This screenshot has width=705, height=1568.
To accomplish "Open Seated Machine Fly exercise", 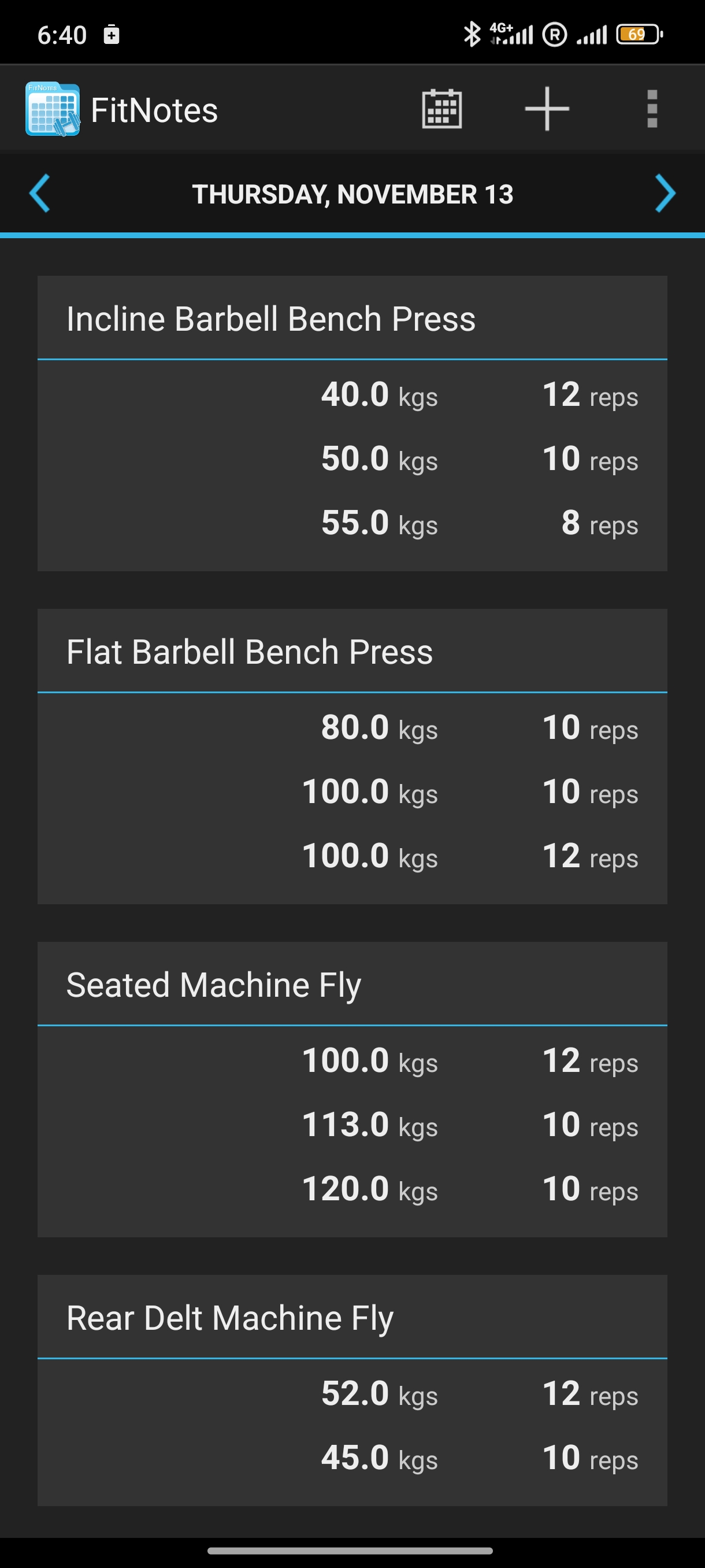I will click(213, 985).
